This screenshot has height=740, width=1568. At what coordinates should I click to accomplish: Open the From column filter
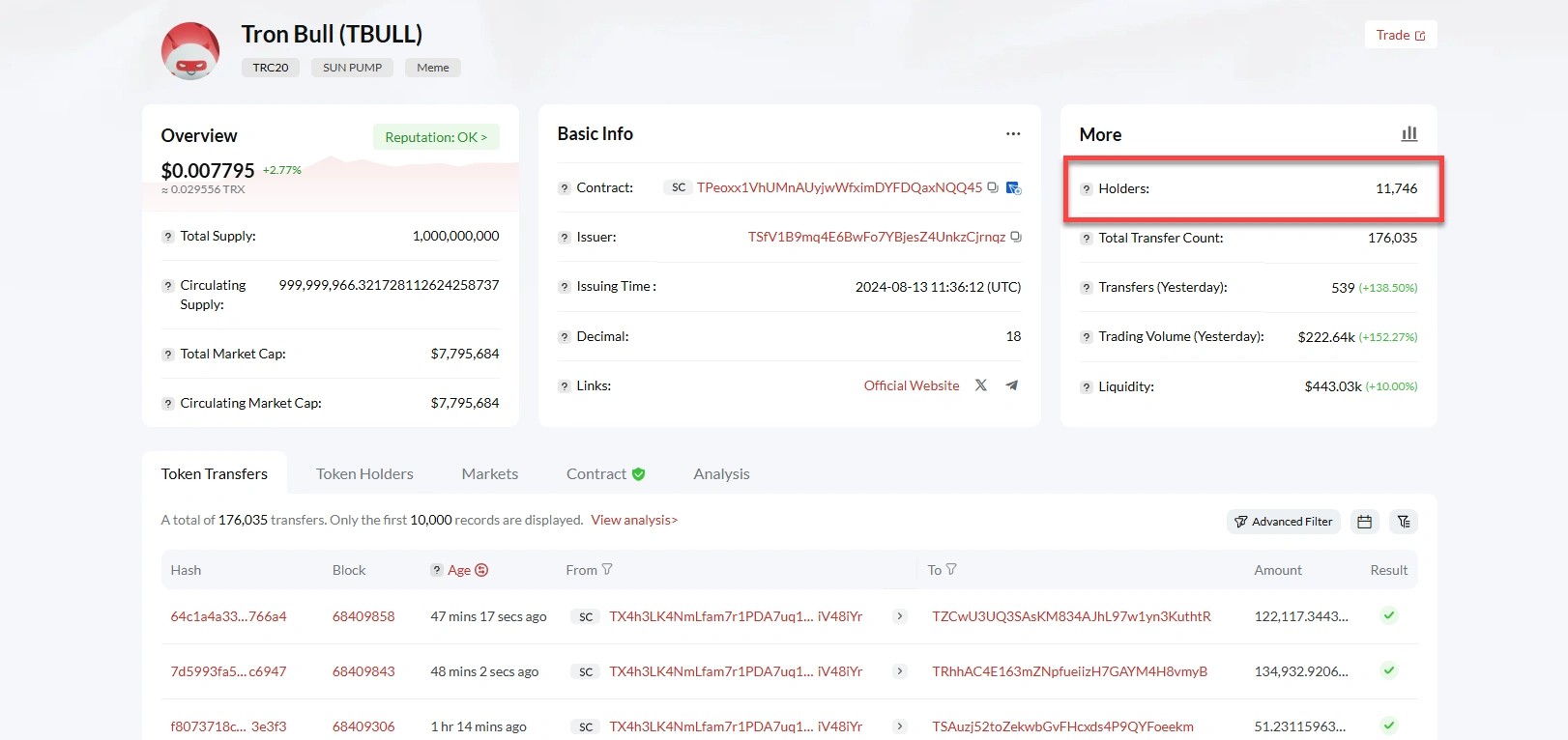(607, 570)
